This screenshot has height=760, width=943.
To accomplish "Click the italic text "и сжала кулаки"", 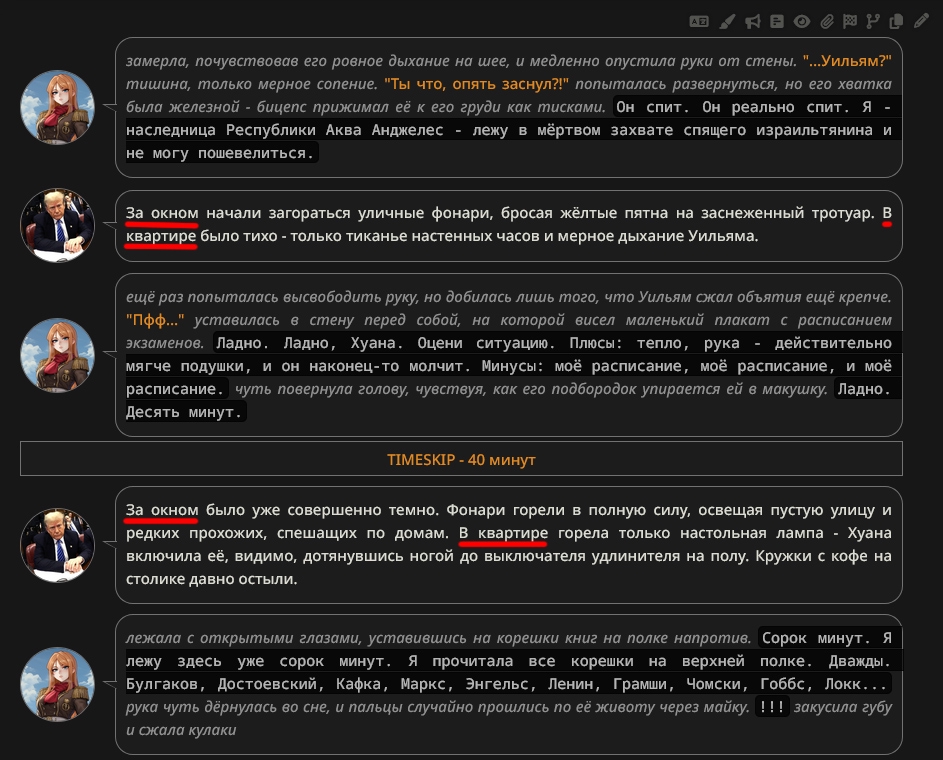I will click(x=181, y=730).
